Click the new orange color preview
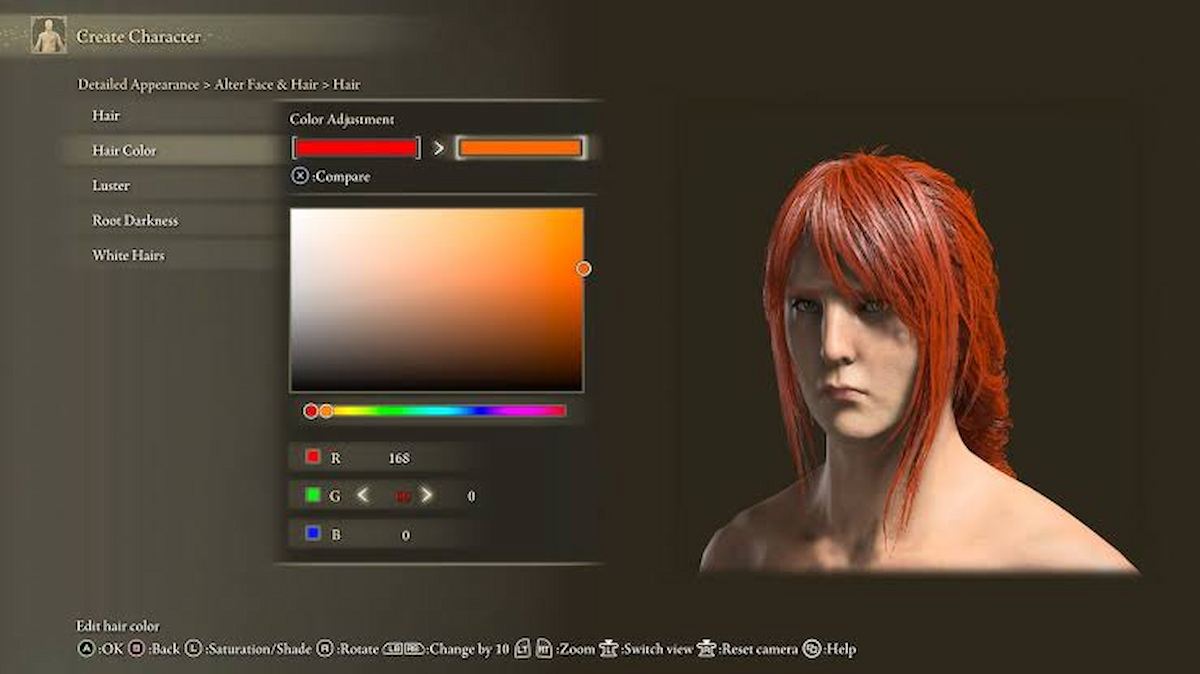 point(520,148)
